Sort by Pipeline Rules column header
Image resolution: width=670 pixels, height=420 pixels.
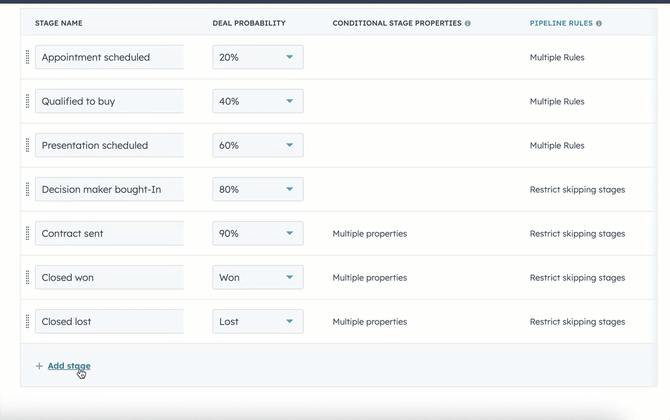560,23
